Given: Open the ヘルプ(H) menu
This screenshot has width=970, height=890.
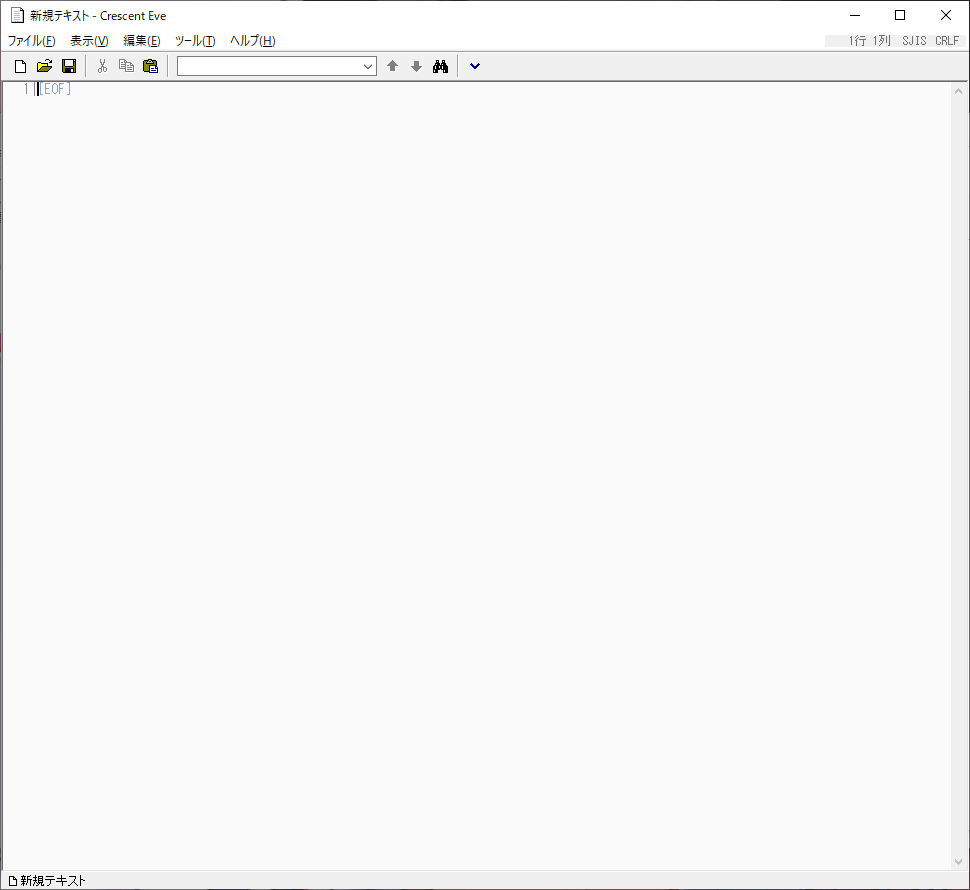Looking at the screenshot, I should click(x=252, y=41).
